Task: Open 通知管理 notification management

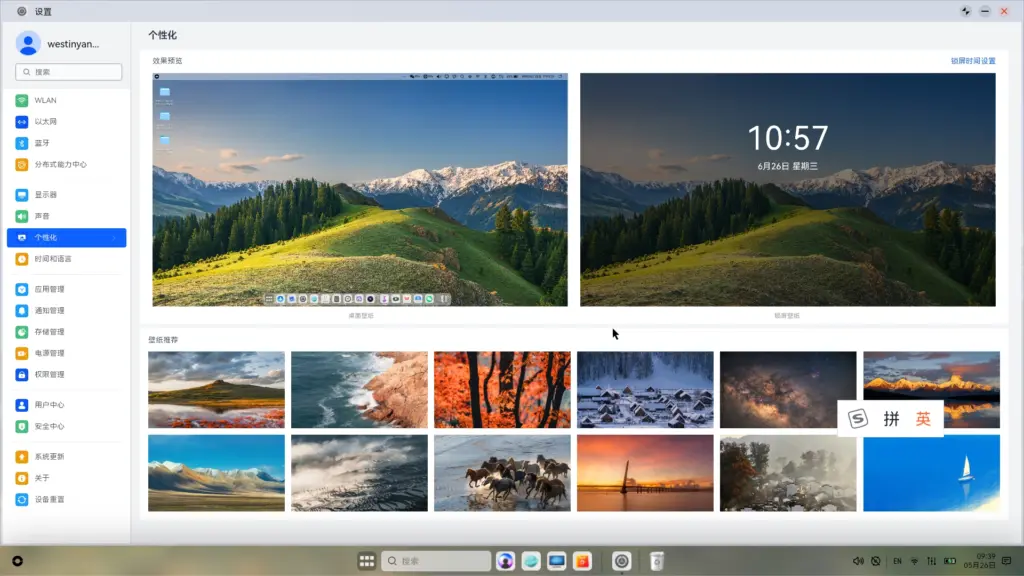Action: (49, 311)
